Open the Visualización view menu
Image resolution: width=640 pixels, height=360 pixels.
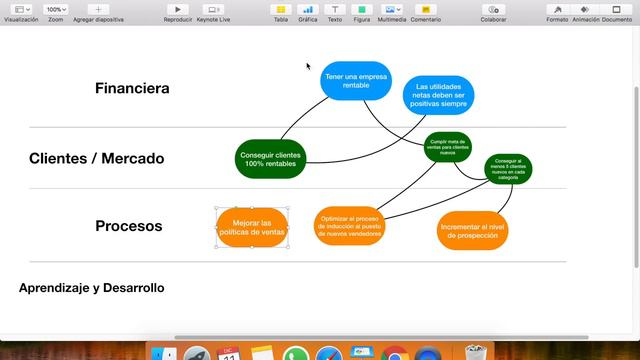tap(22, 9)
